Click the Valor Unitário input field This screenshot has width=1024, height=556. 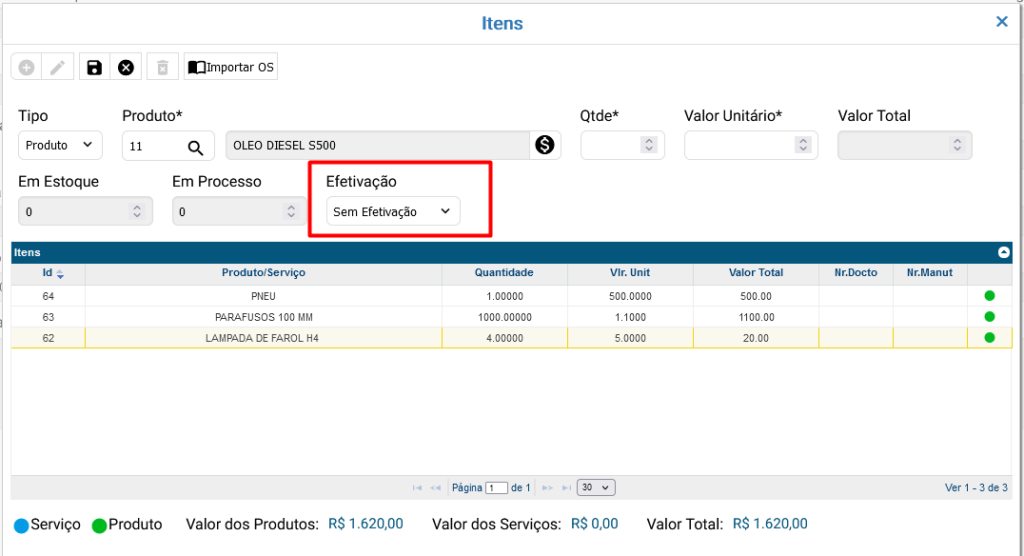pos(740,146)
